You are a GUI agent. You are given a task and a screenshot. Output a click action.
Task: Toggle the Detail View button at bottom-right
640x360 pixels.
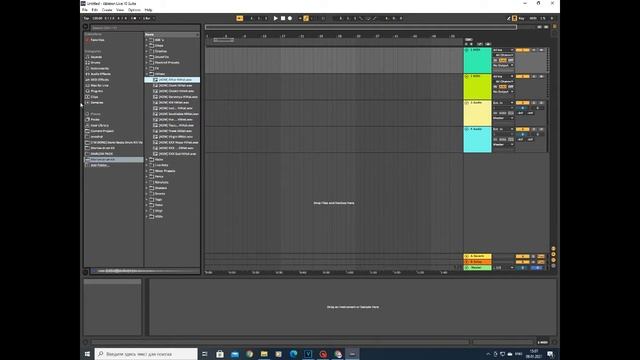point(554,342)
